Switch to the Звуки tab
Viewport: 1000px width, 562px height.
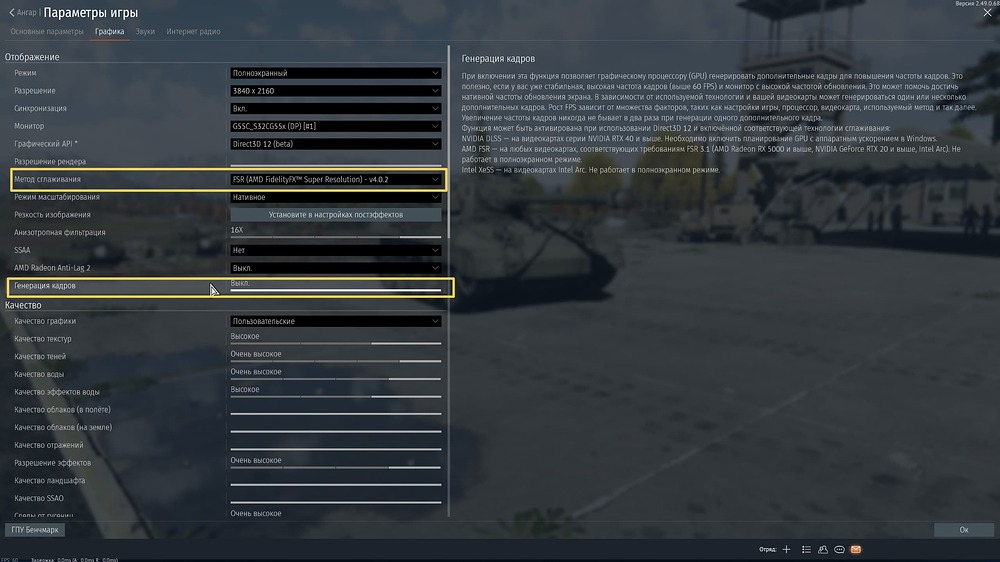145,32
